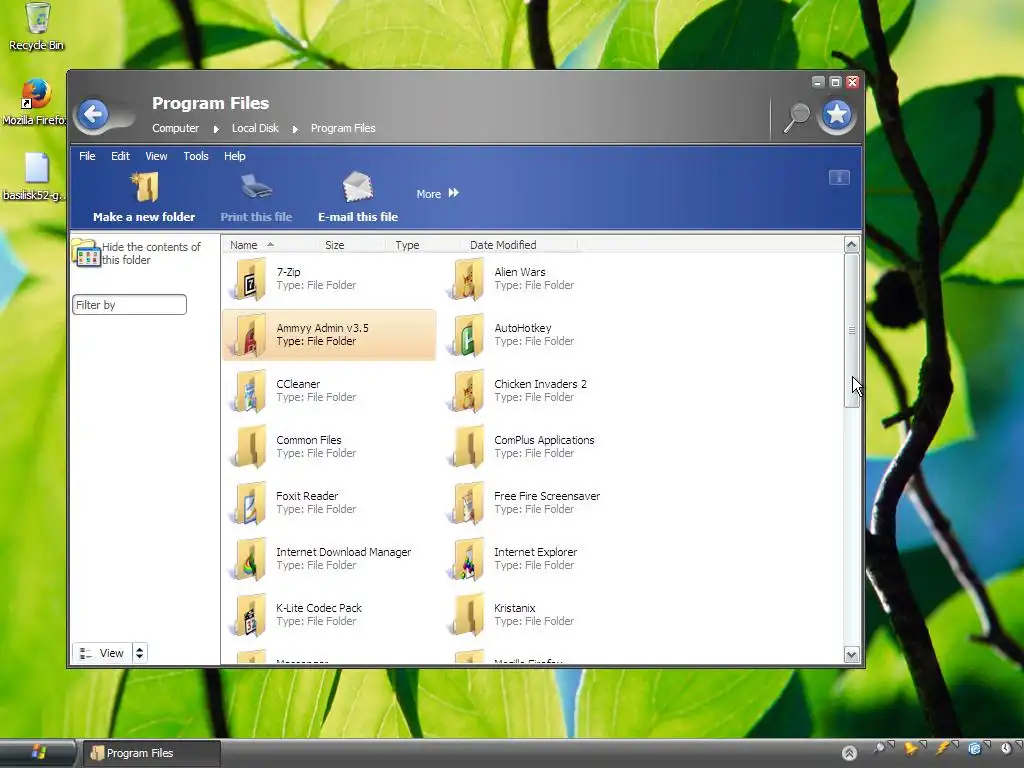Open the Help menu

coord(234,156)
